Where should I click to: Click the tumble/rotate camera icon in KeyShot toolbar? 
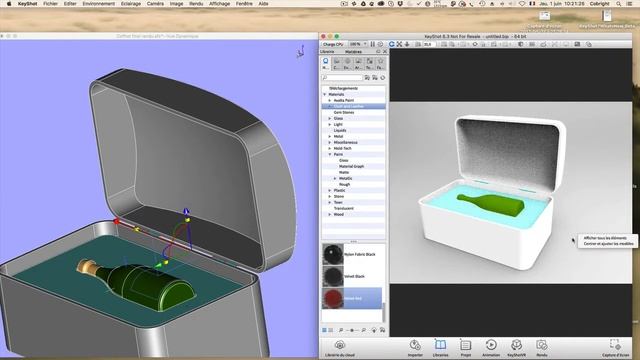click(391, 44)
